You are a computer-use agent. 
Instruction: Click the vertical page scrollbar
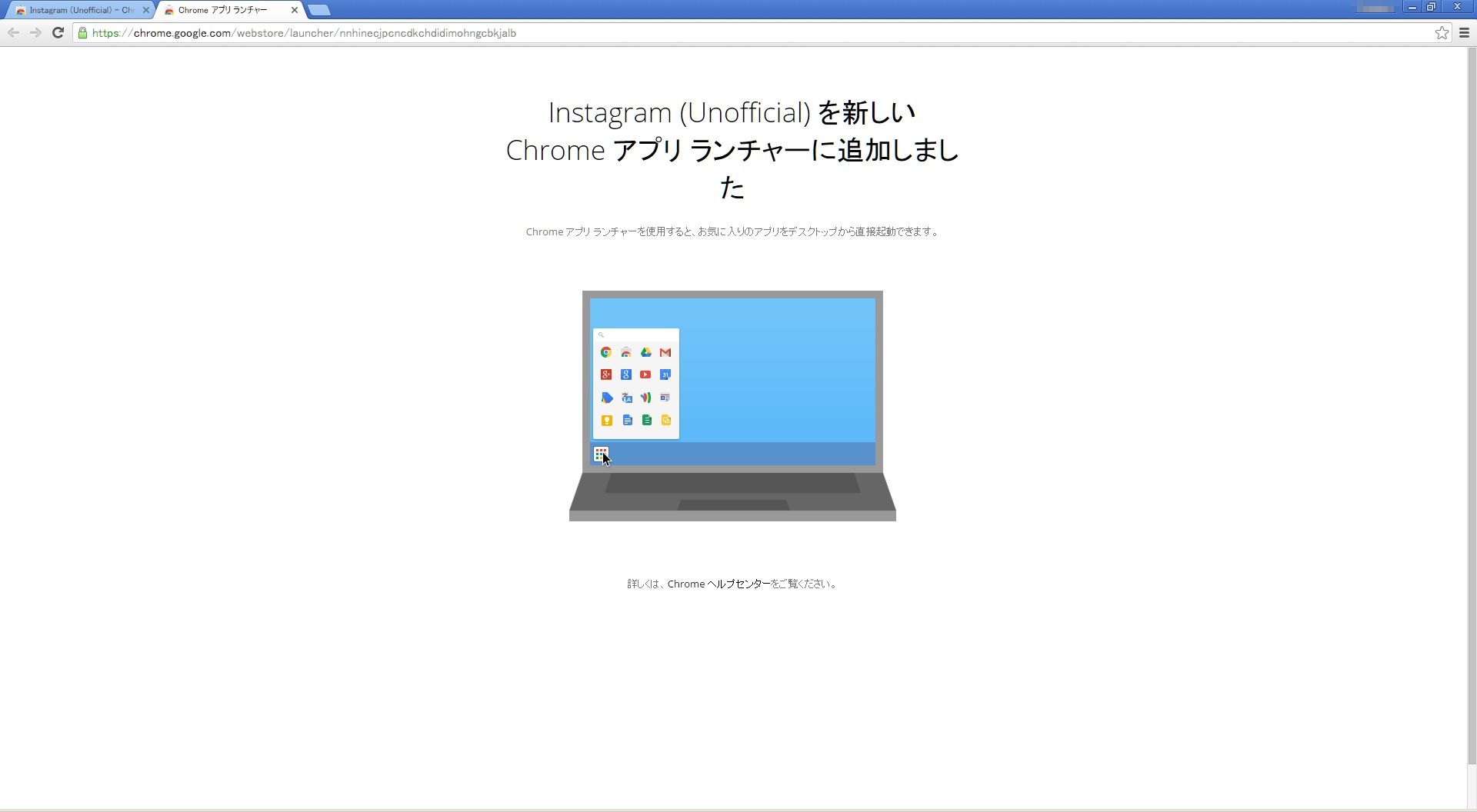1472,408
